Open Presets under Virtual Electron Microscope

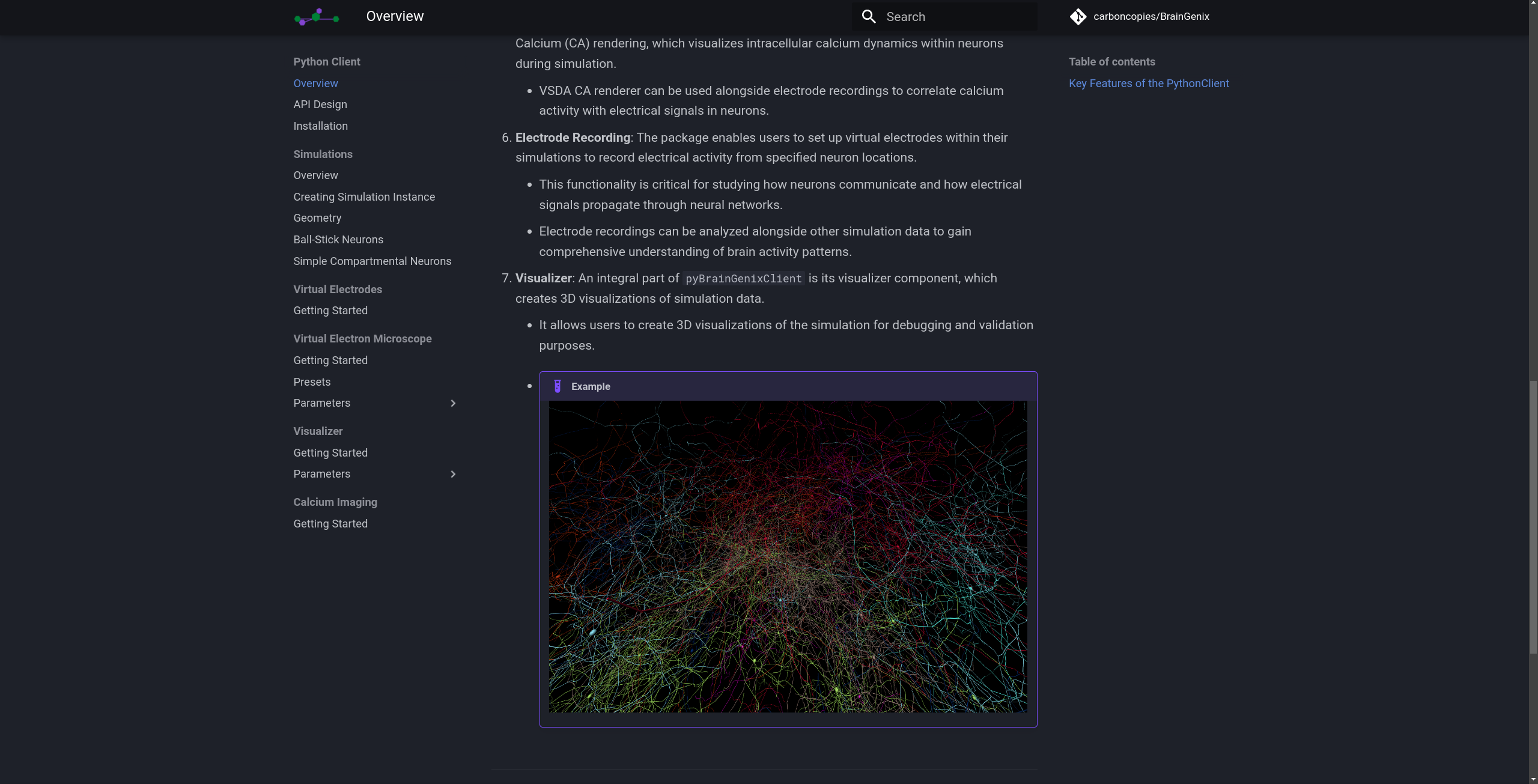click(x=311, y=382)
